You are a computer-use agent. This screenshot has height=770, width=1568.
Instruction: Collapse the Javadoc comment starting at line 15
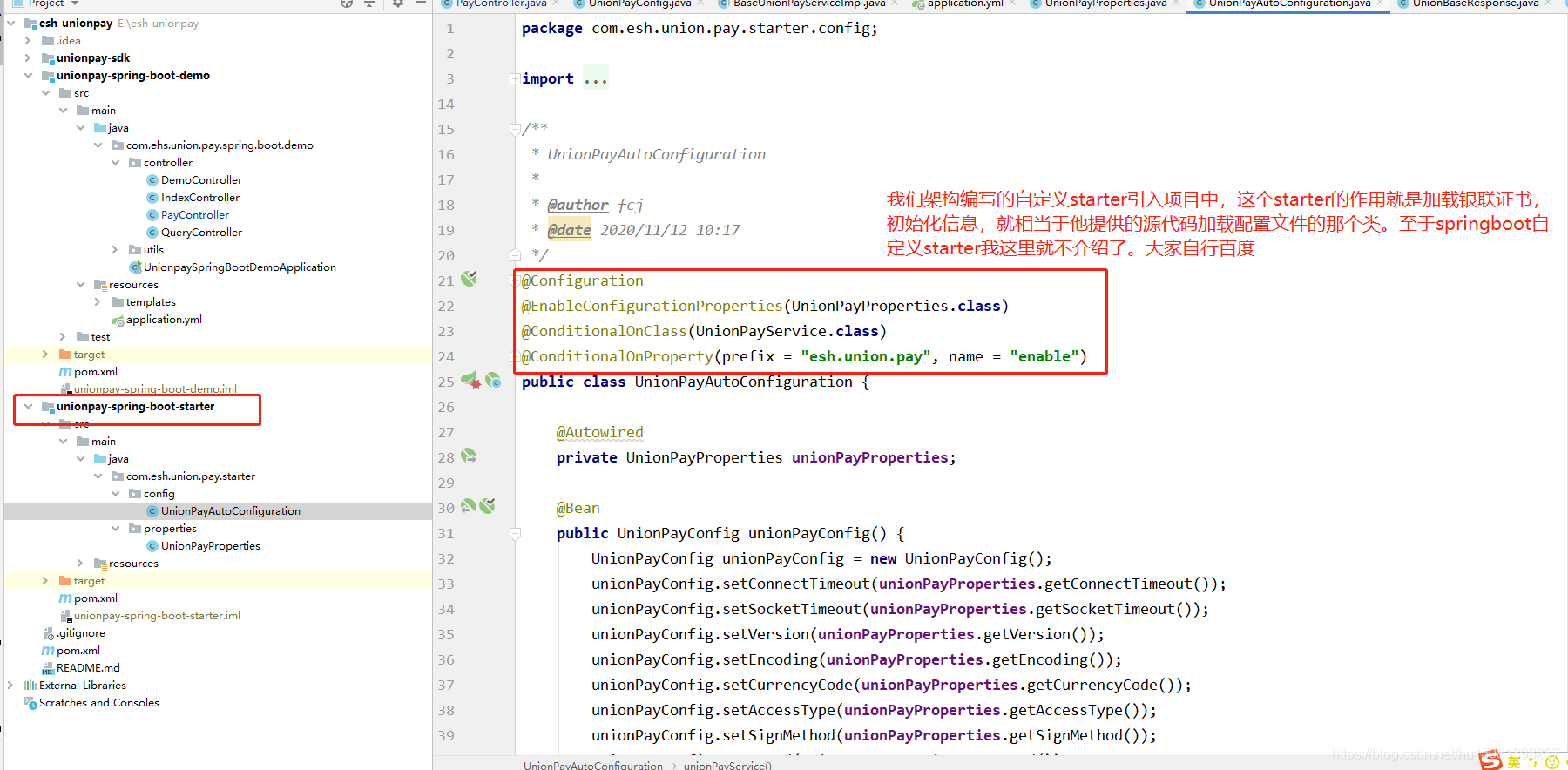point(515,130)
